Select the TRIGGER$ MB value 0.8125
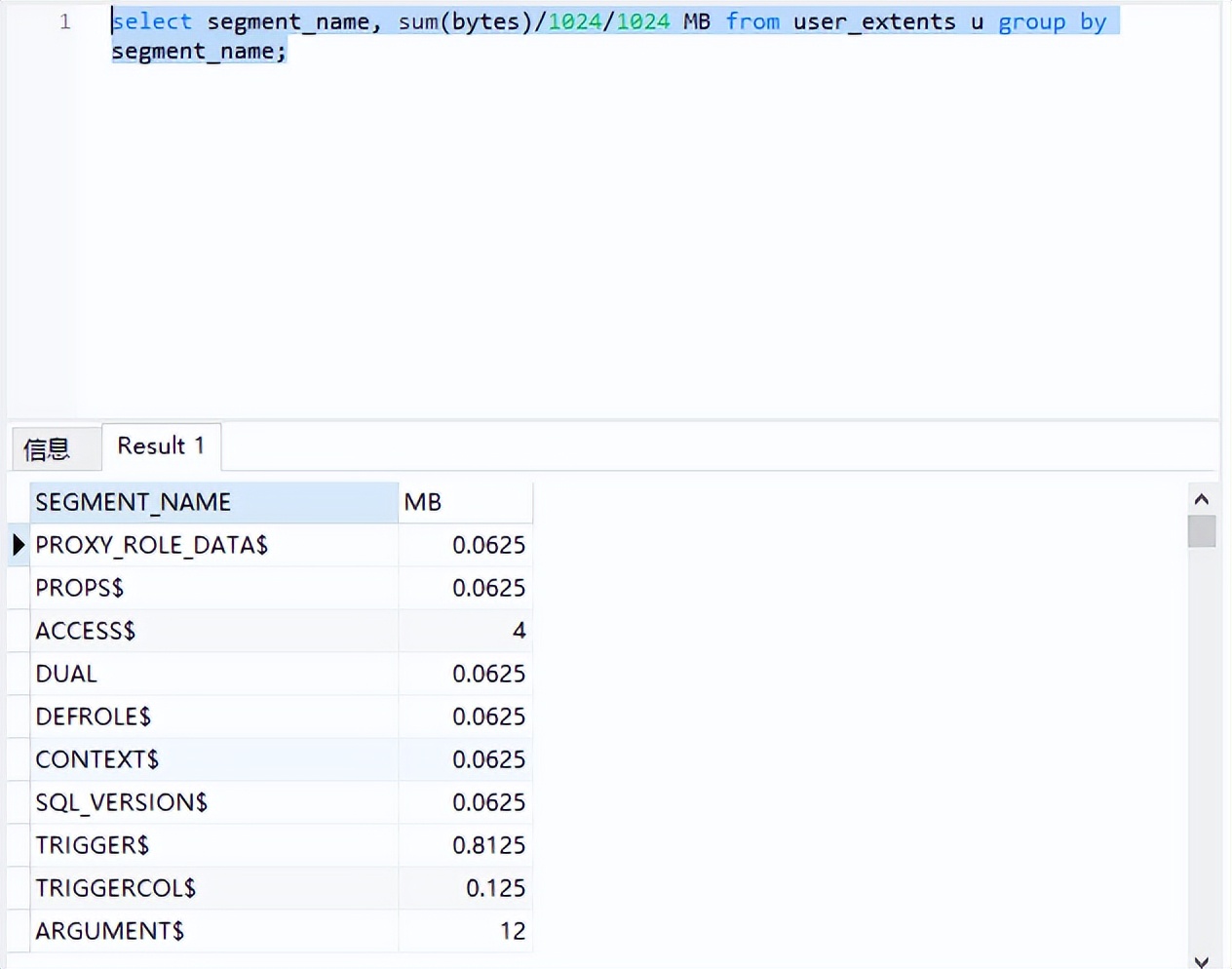This screenshot has width=1232, height=969. [x=487, y=845]
